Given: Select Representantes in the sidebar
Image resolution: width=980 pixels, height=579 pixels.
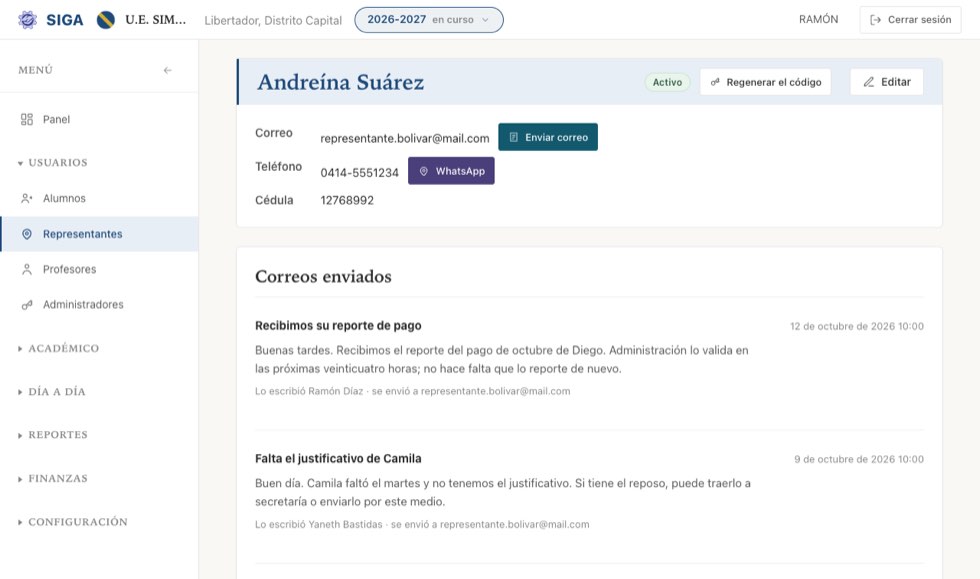Looking at the screenshot, I should point(99,234).
